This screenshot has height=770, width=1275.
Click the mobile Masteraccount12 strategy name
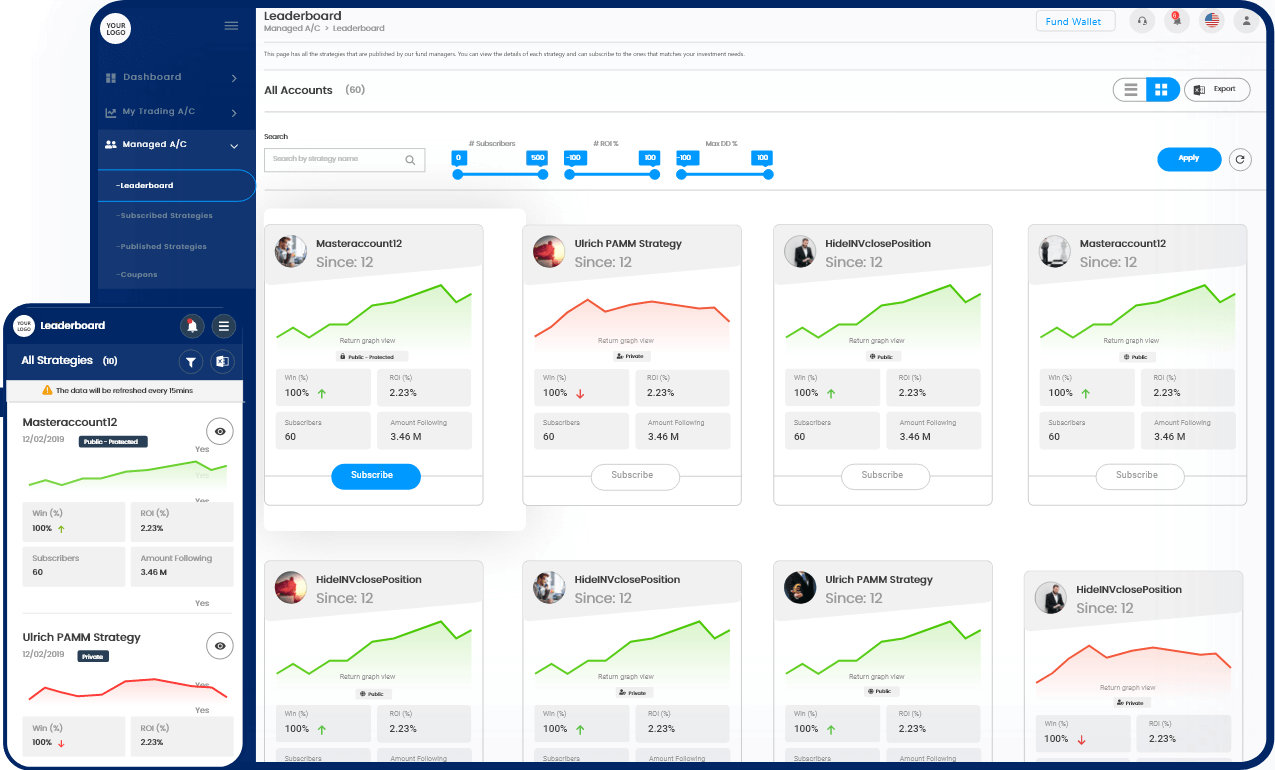coord(70,423)
